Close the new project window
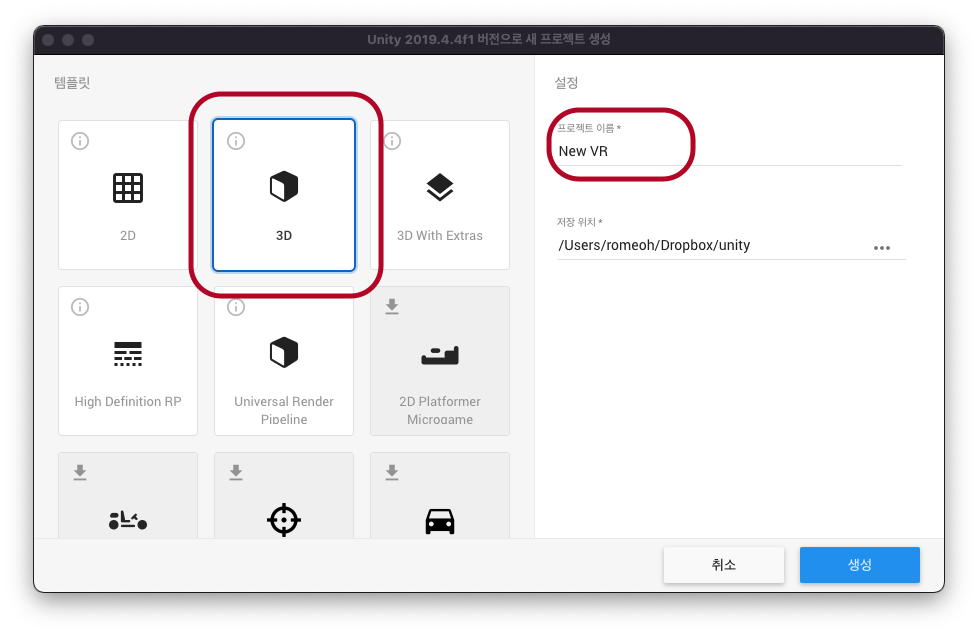This screenshot has width=978, height=634. (48, 40)
